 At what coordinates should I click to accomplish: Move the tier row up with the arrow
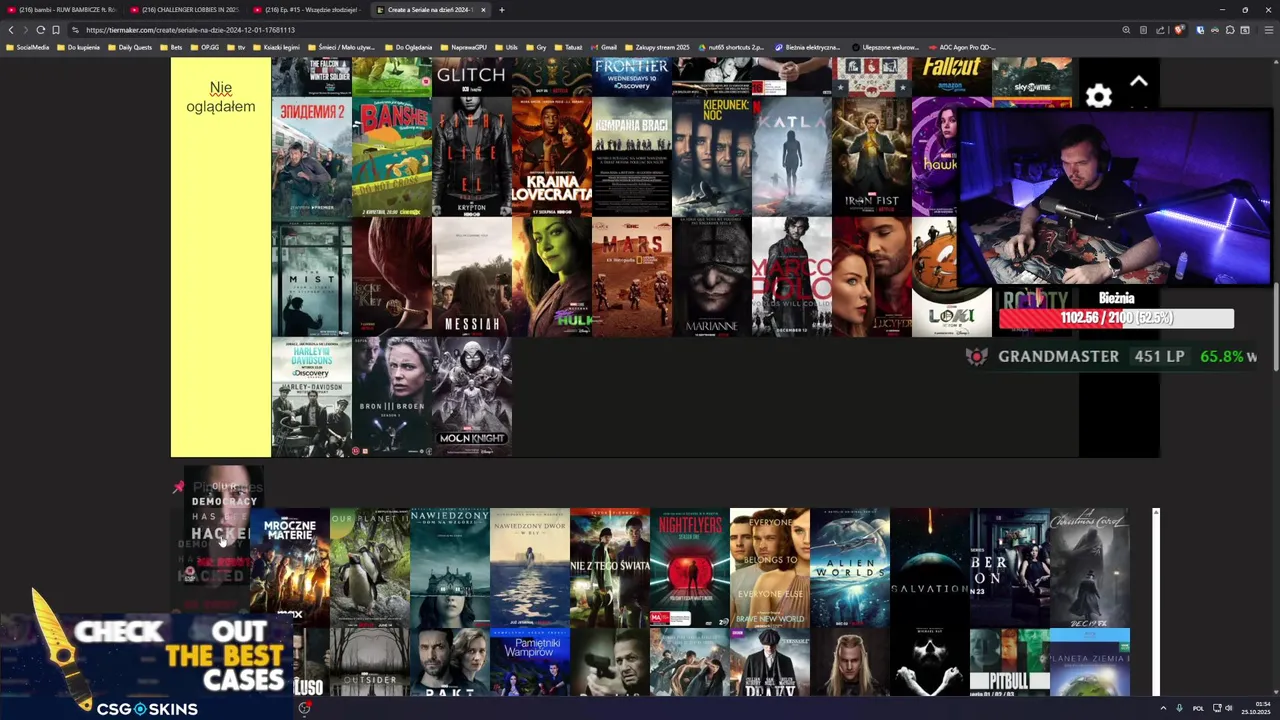(1139, 82)
